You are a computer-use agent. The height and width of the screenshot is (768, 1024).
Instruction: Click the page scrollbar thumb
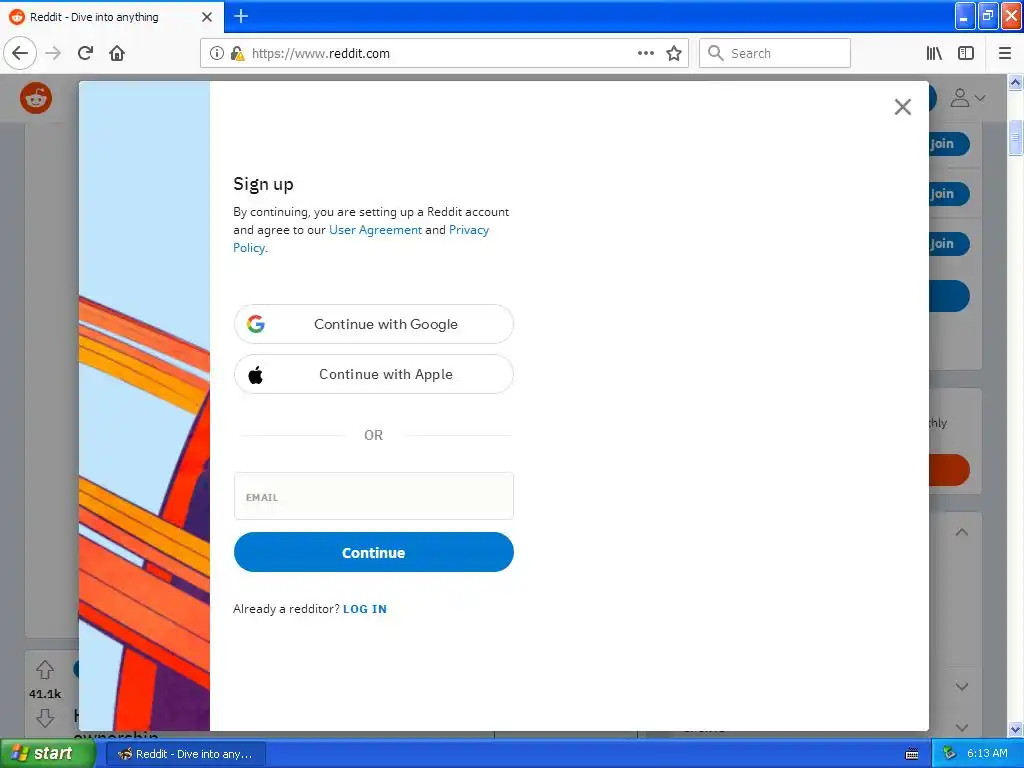1016,138
